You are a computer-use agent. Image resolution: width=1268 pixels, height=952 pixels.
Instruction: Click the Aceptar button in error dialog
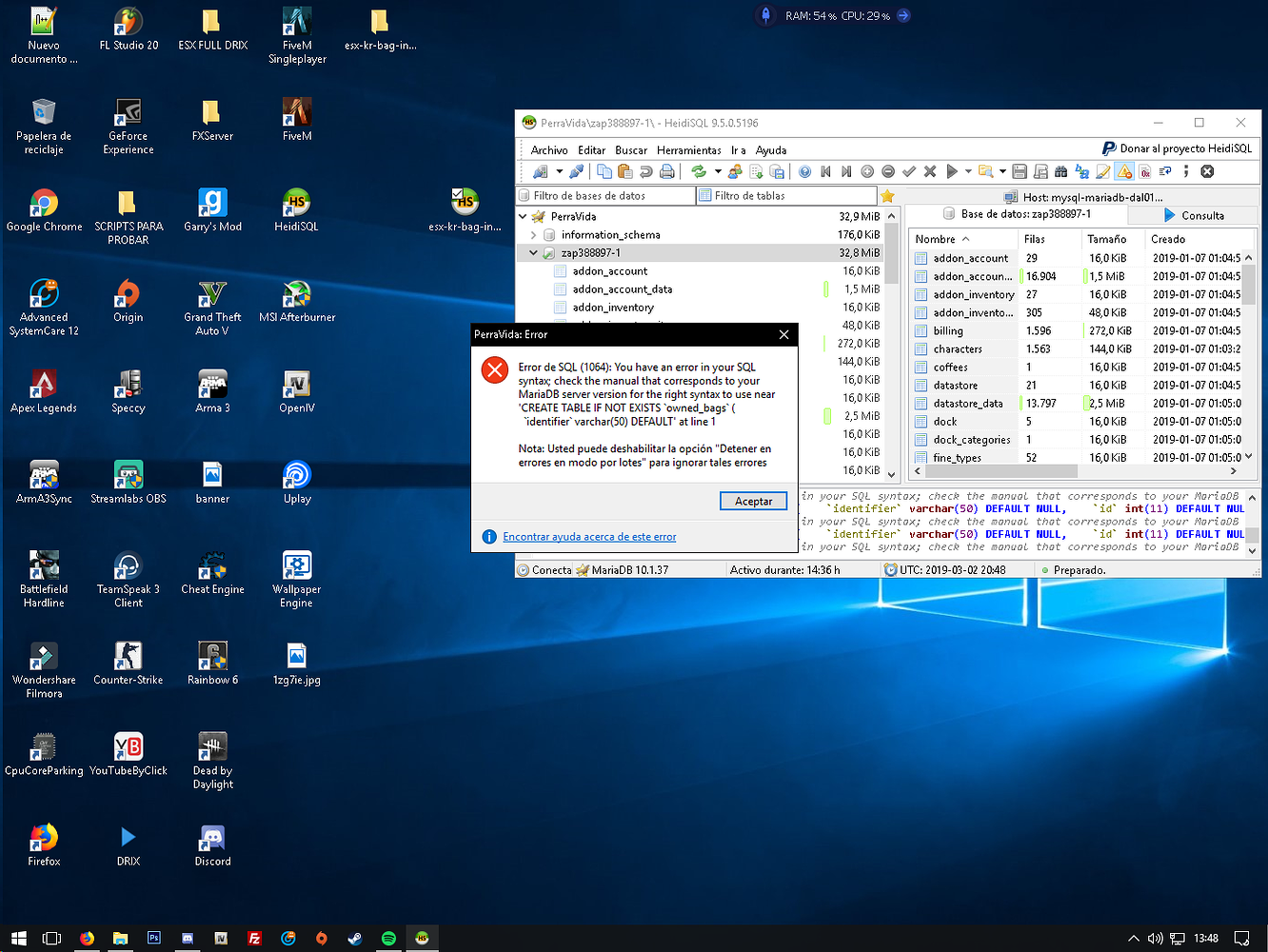point(753,501)
